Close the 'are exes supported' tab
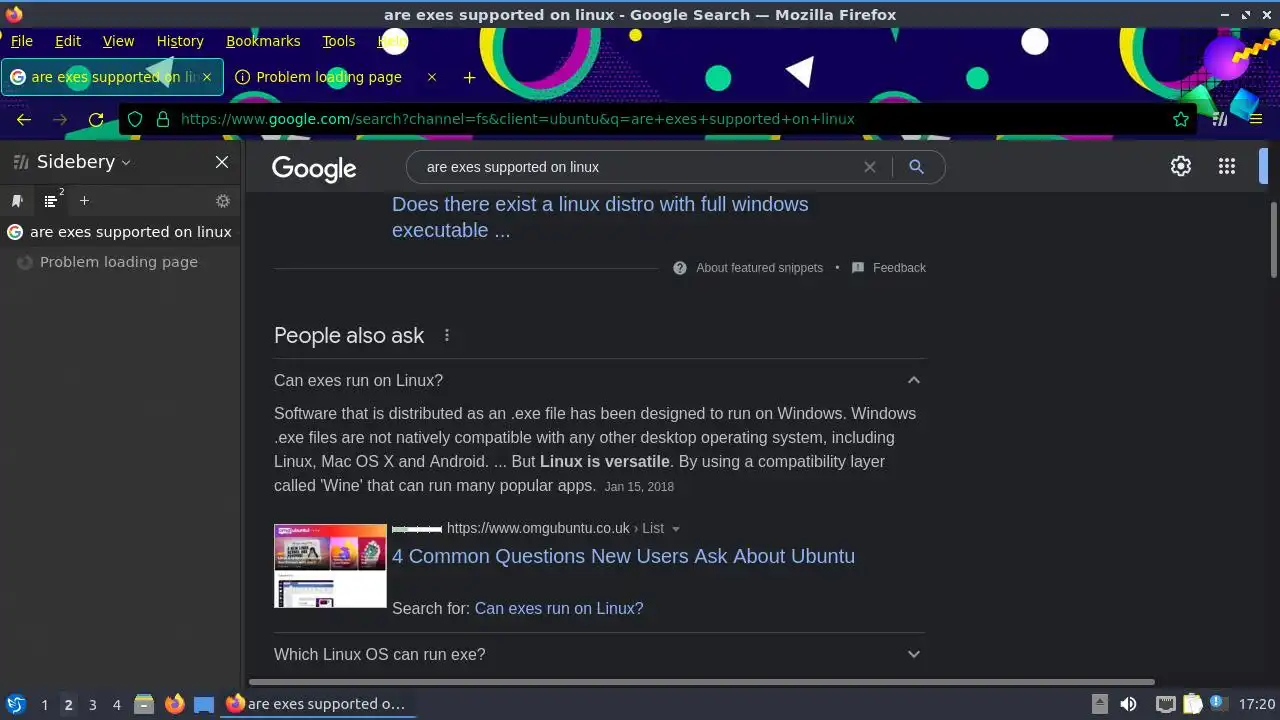 coord(207,77)
